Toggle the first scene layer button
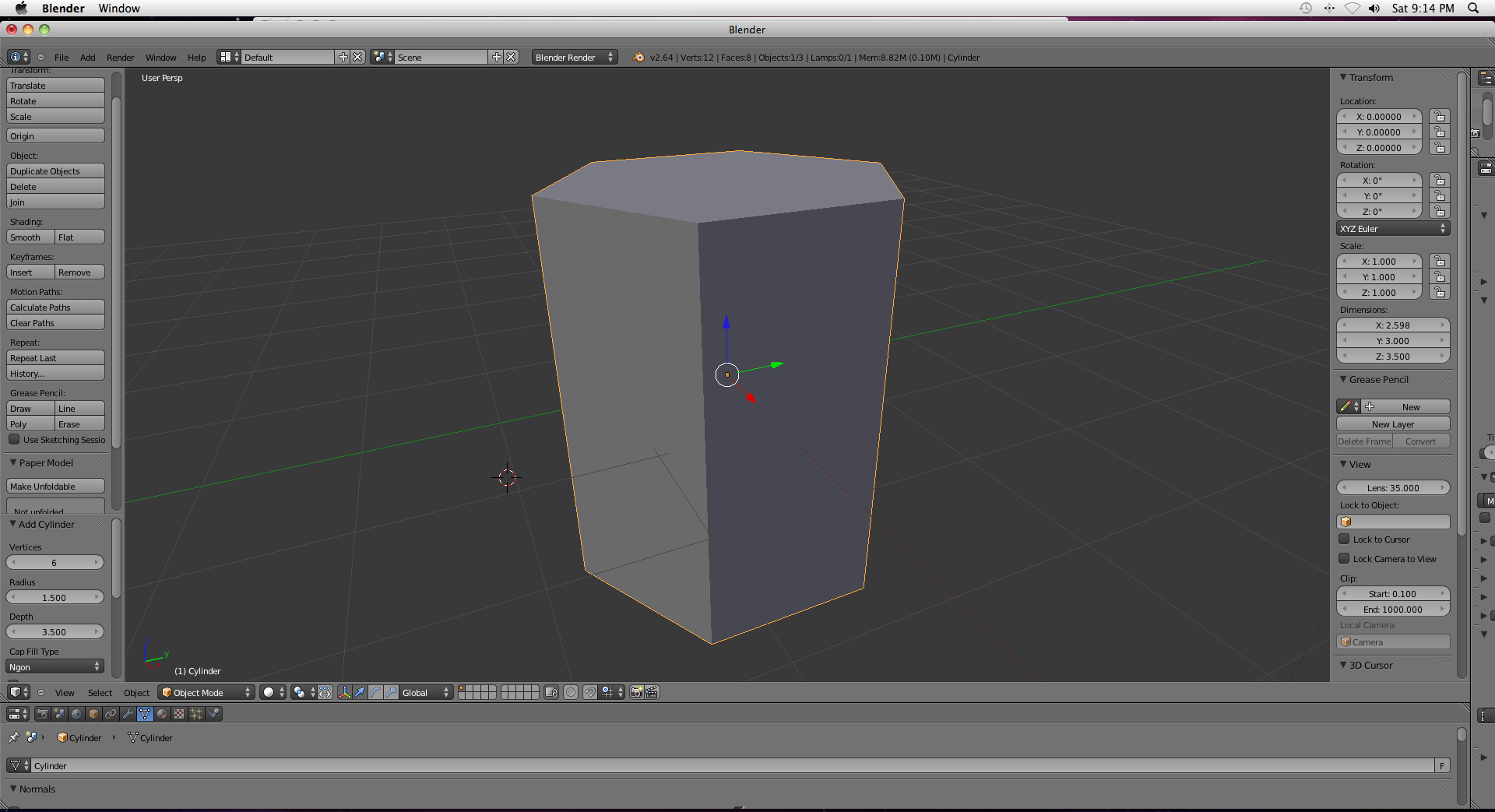Viewport: 1495px width, 812px height. [x=463, y=688]
